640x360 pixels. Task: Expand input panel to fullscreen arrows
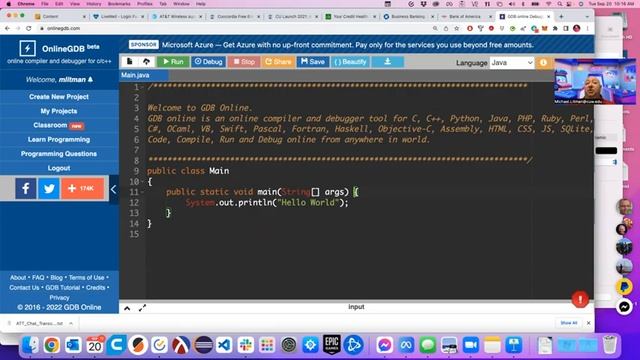click(x=142, y=308)
